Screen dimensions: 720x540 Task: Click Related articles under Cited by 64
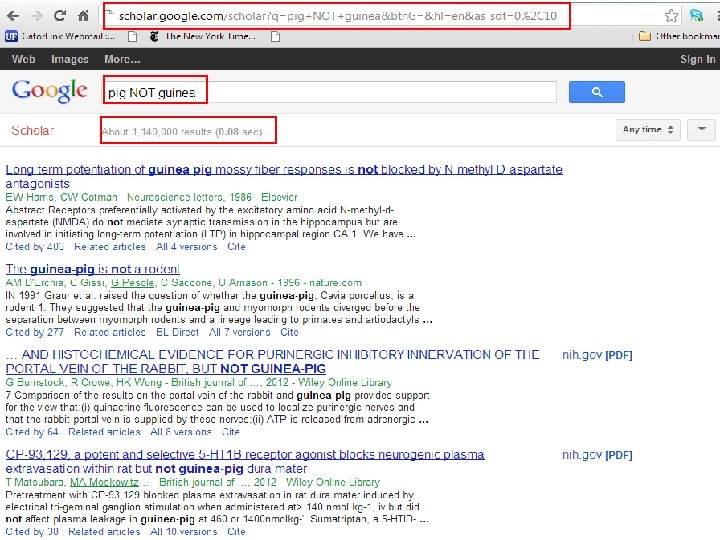(x=104, y=432)
